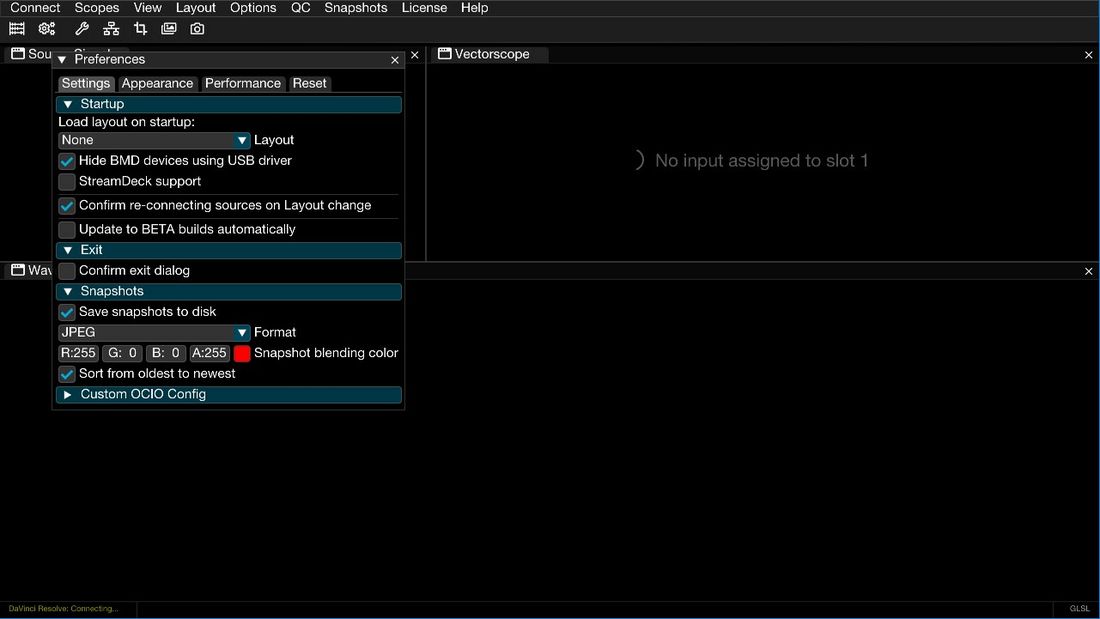Click the image gallery toolbar icon
1100x619 pixels.
[169, 29]
